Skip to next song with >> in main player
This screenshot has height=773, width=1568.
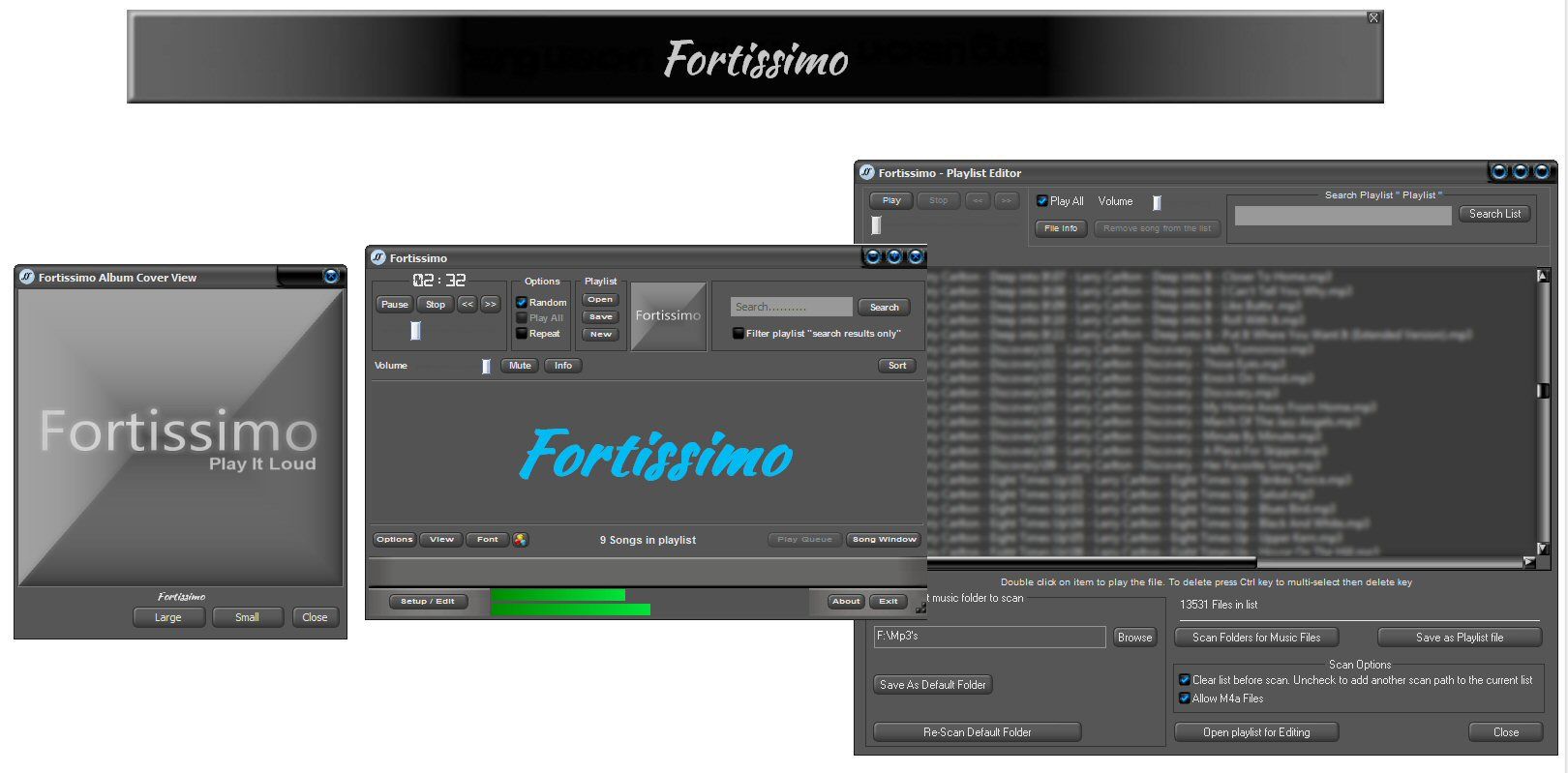tap(491, 304)
